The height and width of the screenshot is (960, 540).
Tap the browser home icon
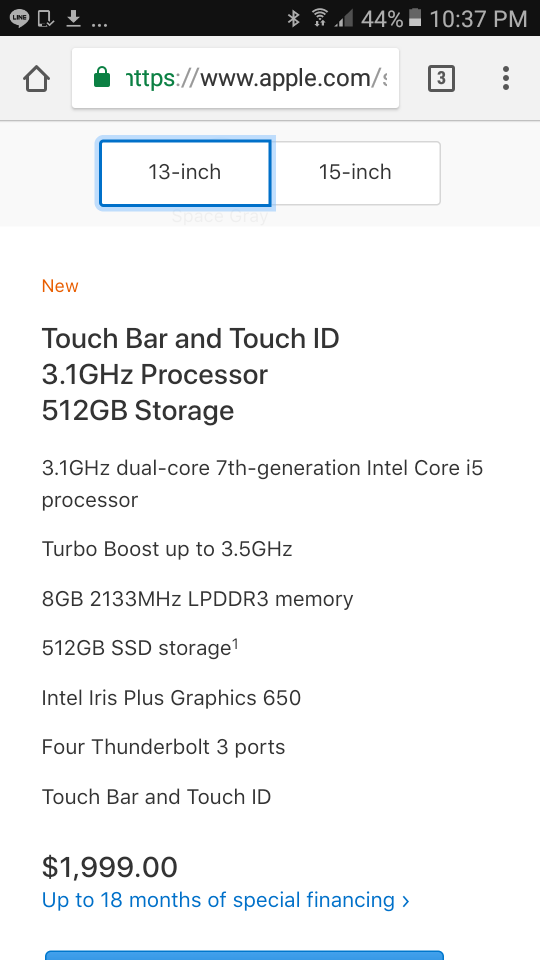tap(36, 78)
